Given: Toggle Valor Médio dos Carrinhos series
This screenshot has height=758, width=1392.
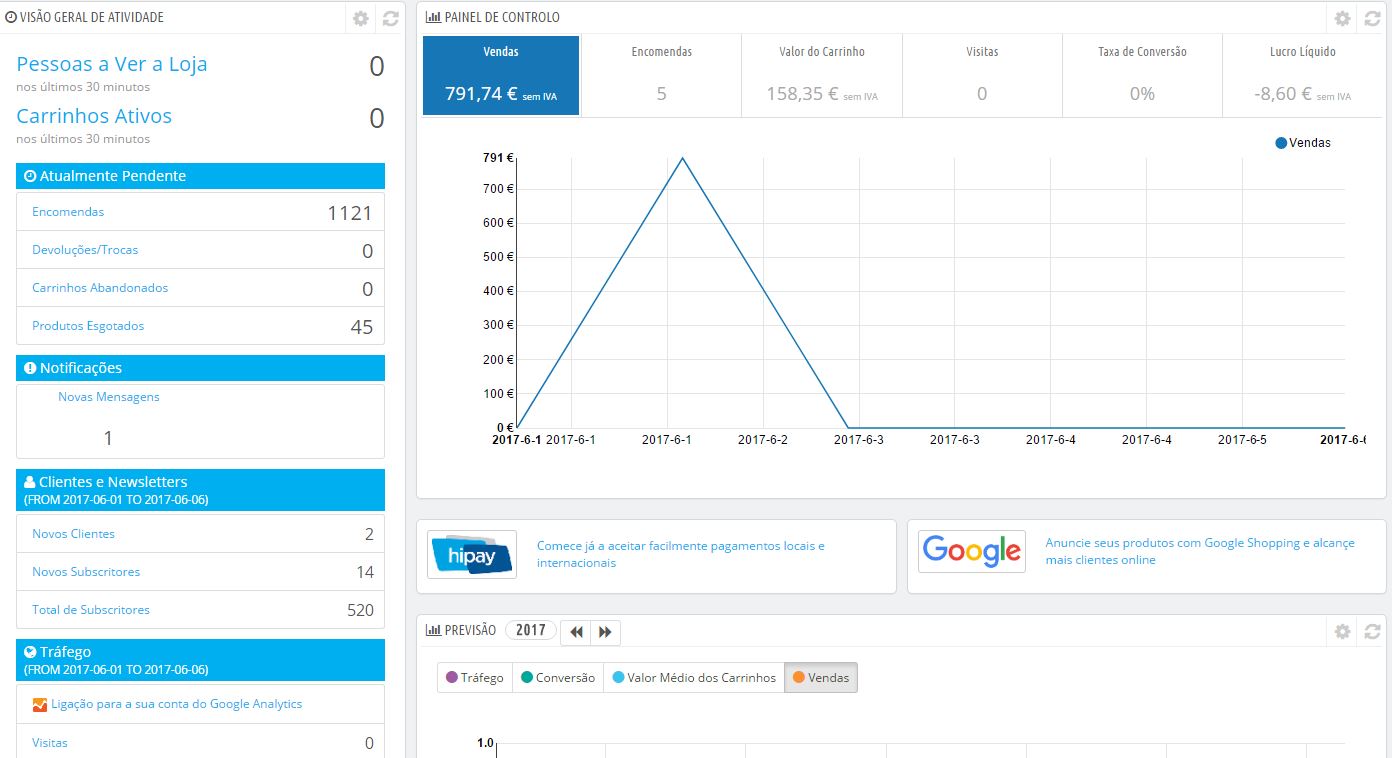Looking at the screenshot, I should click(x=694, y=678).
